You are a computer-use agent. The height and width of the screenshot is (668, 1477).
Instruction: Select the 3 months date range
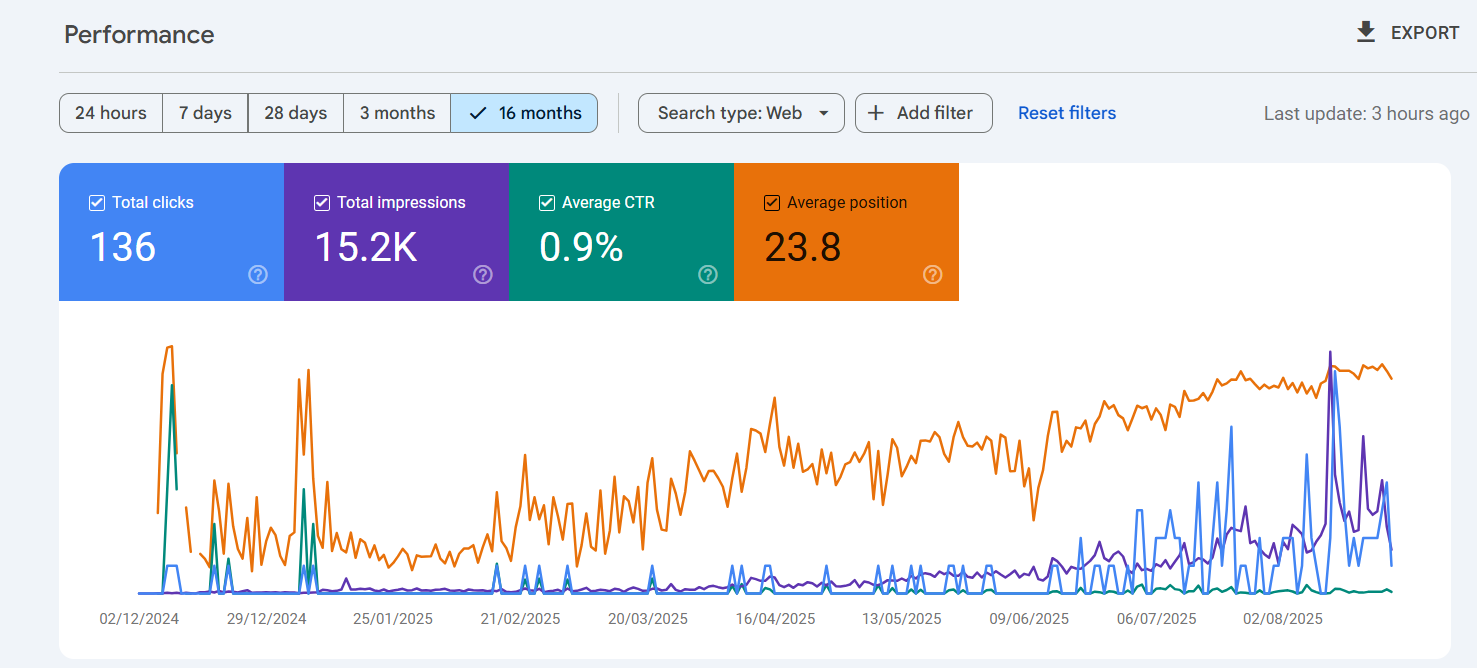(x=397, y=113)
